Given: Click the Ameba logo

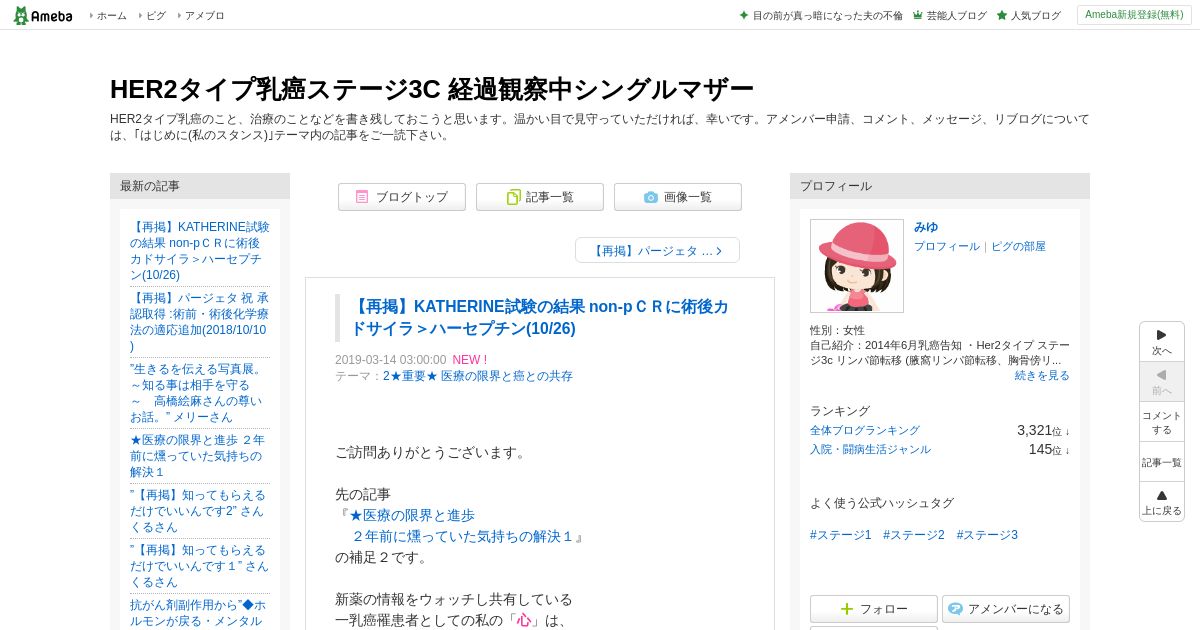Looking at the screenshot, I should (x=43, y=15).
